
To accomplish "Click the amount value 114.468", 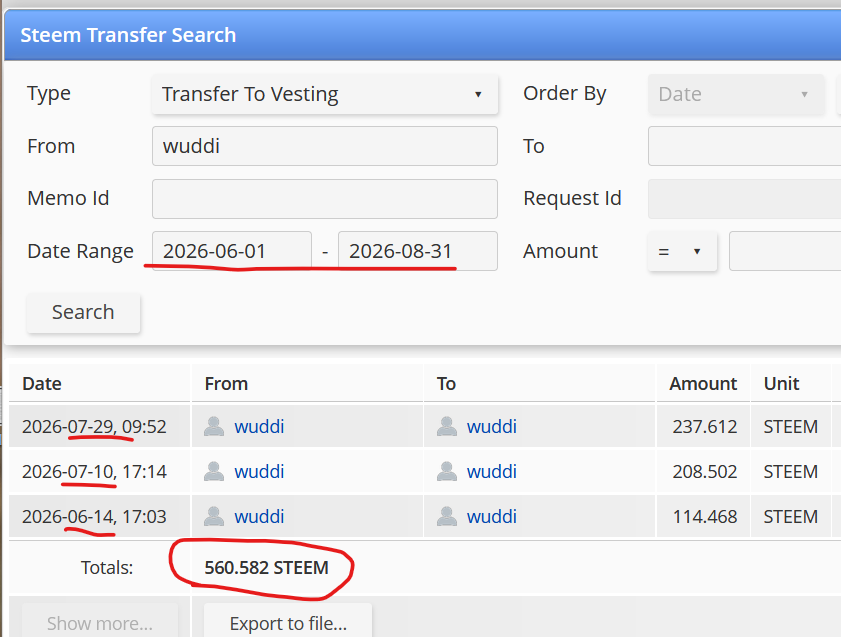I will [705, 517].
